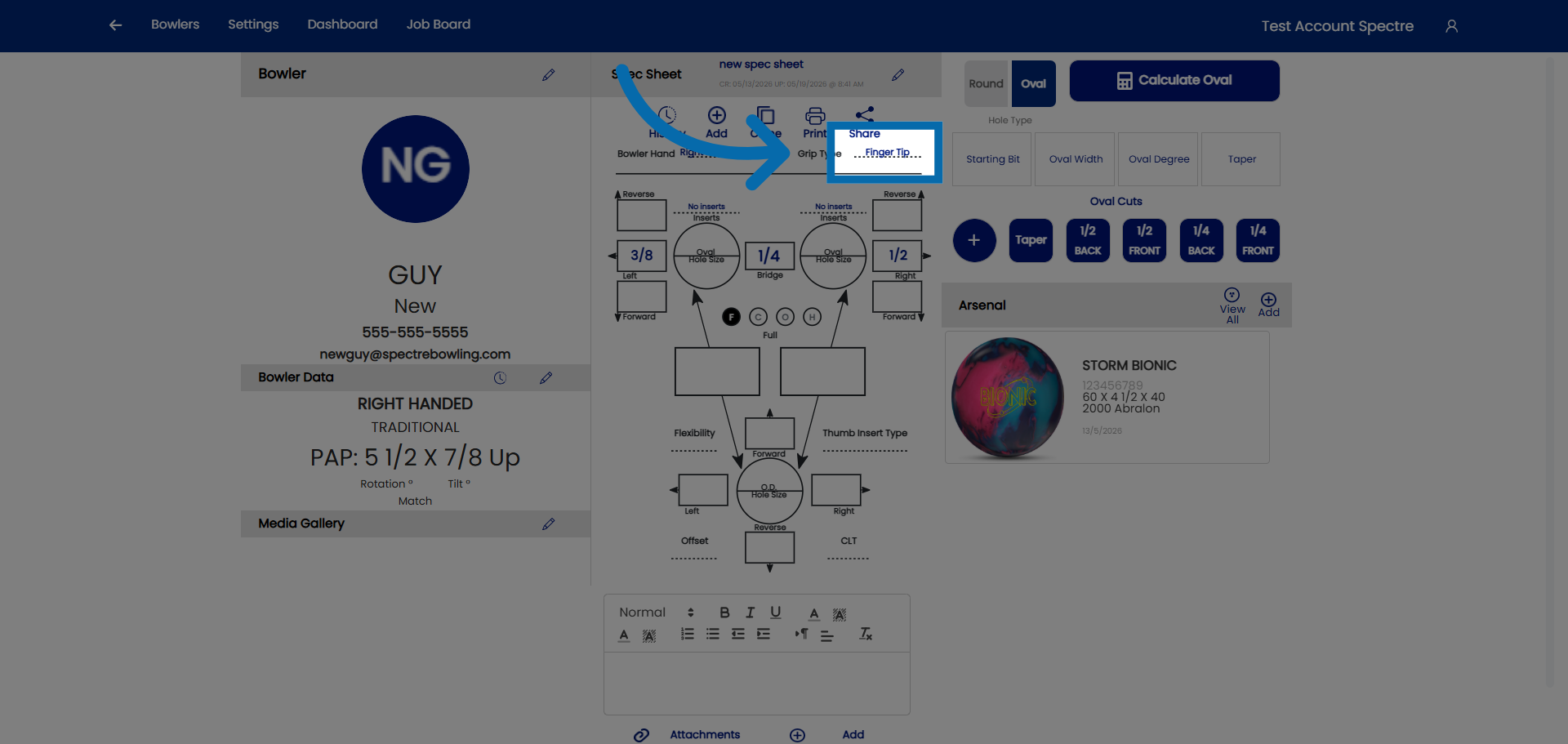This screenshot has height=744, width=1568.
Task: Clear text formatting in notes editor
Action: pyautogui.click(x=865, y=634)
